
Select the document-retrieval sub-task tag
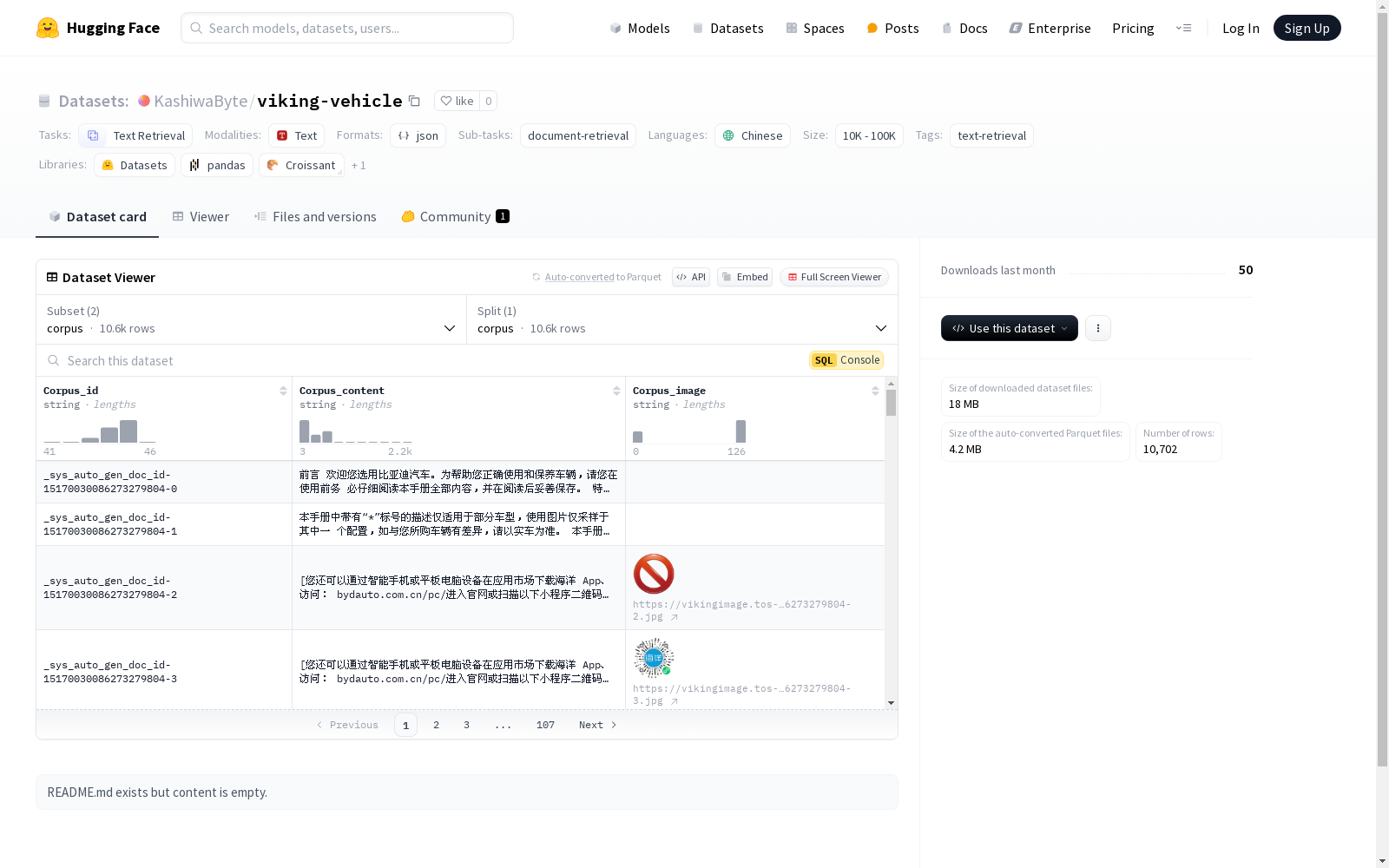tap(578, 135)
